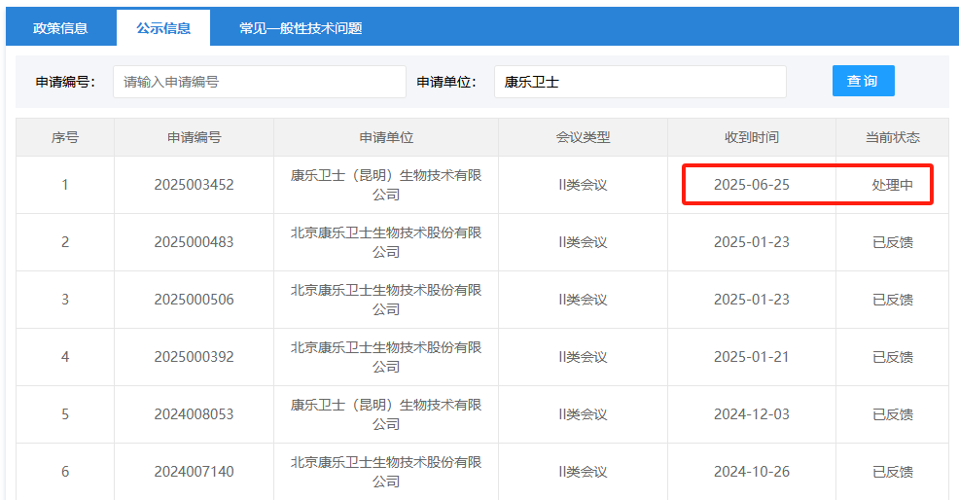Click the date 2025-01-23 in row 2
Image resolution: width=959 pixels, height=500 pixels.
(752, 242)
